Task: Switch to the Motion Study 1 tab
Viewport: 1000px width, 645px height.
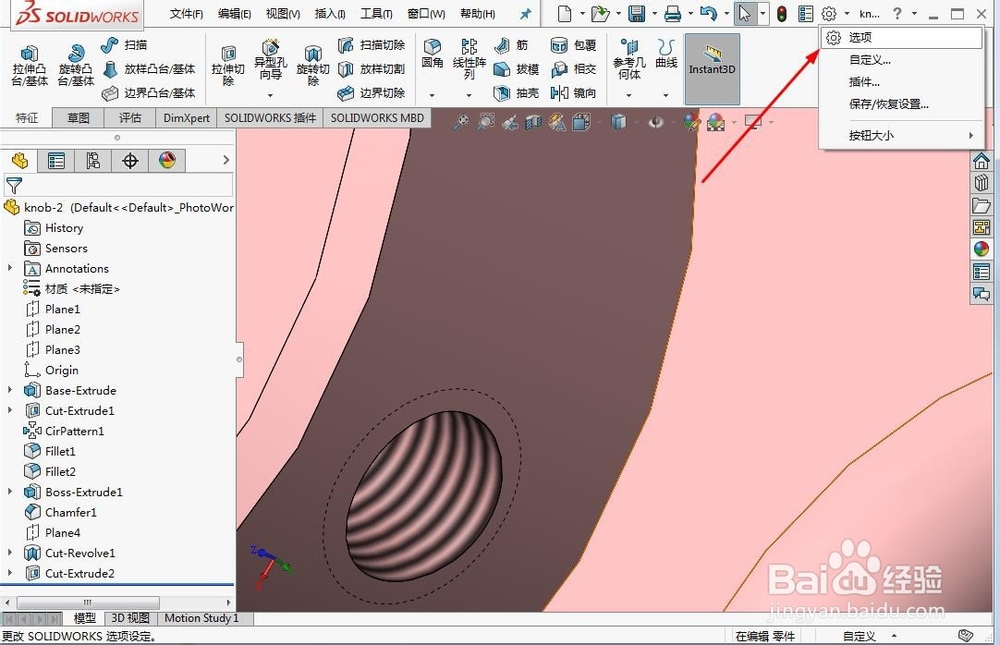Action: click(202, 618)
